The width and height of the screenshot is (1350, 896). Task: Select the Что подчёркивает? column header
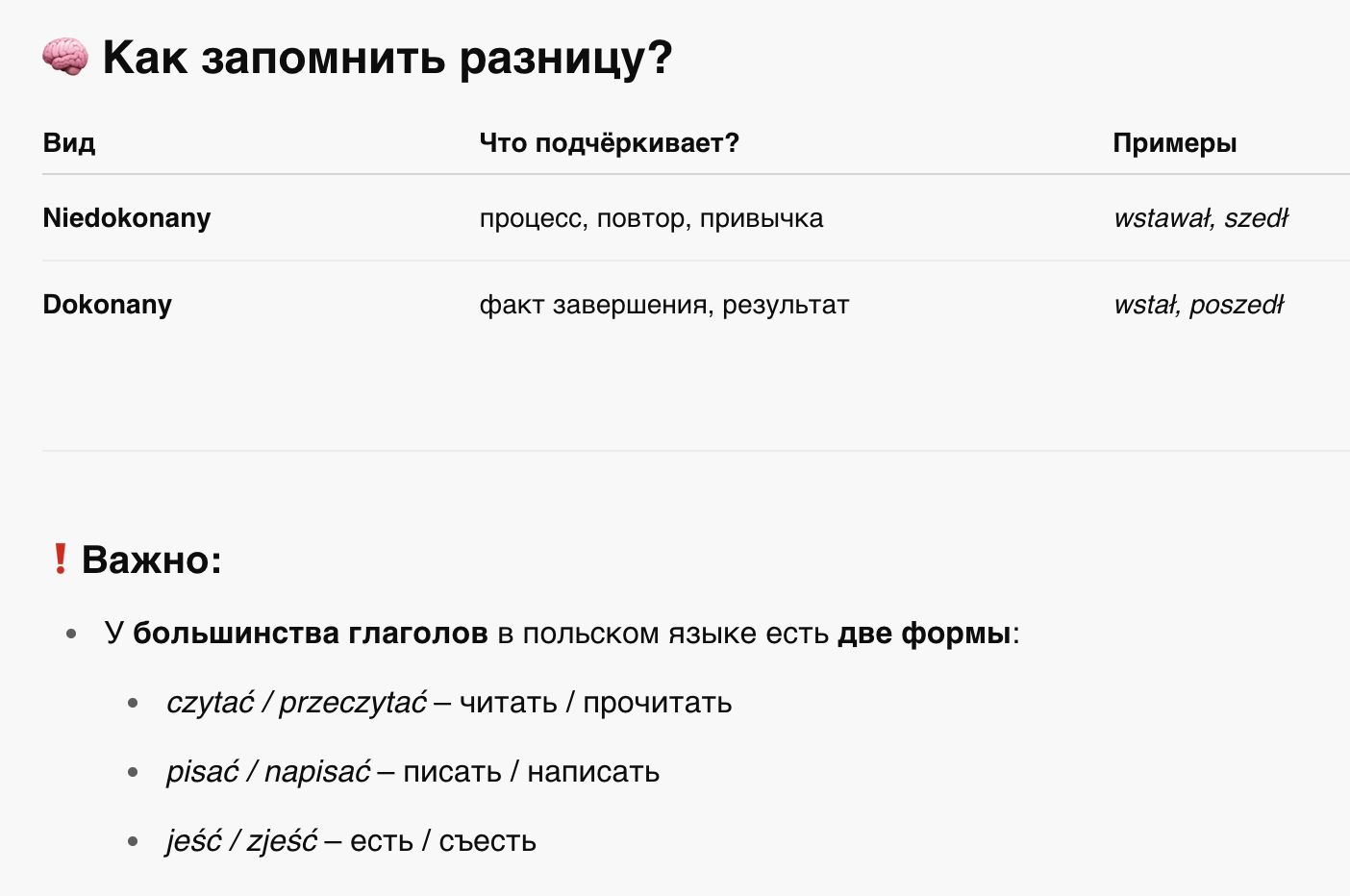click(609, 143)
